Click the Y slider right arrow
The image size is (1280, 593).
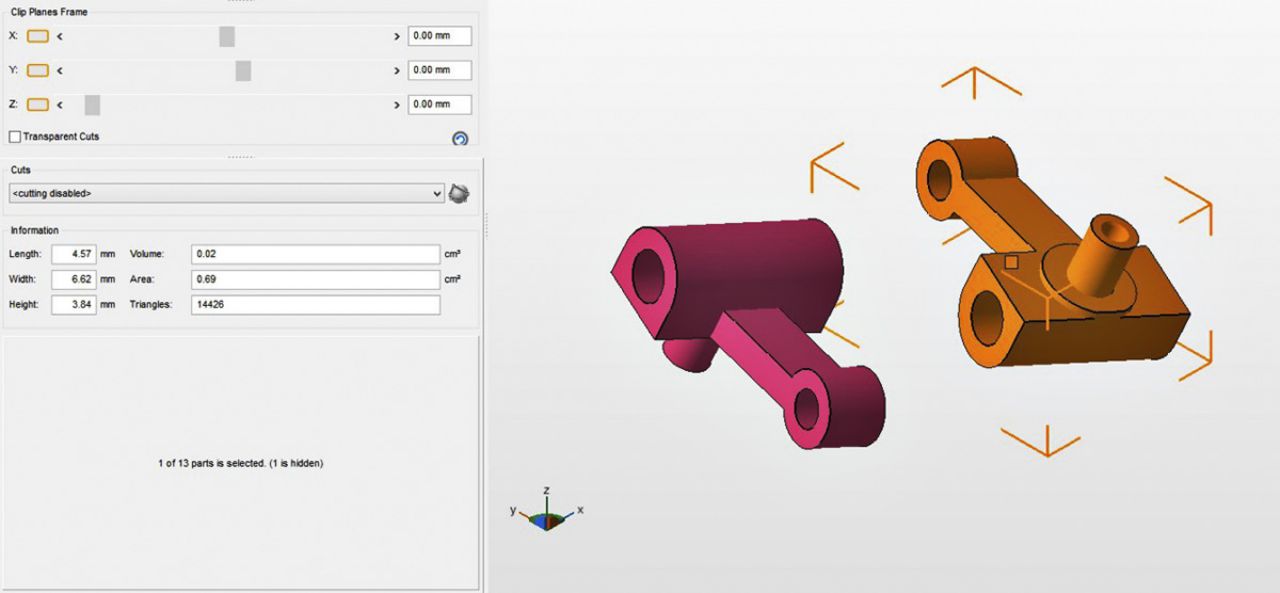click(x=397, y=70)
